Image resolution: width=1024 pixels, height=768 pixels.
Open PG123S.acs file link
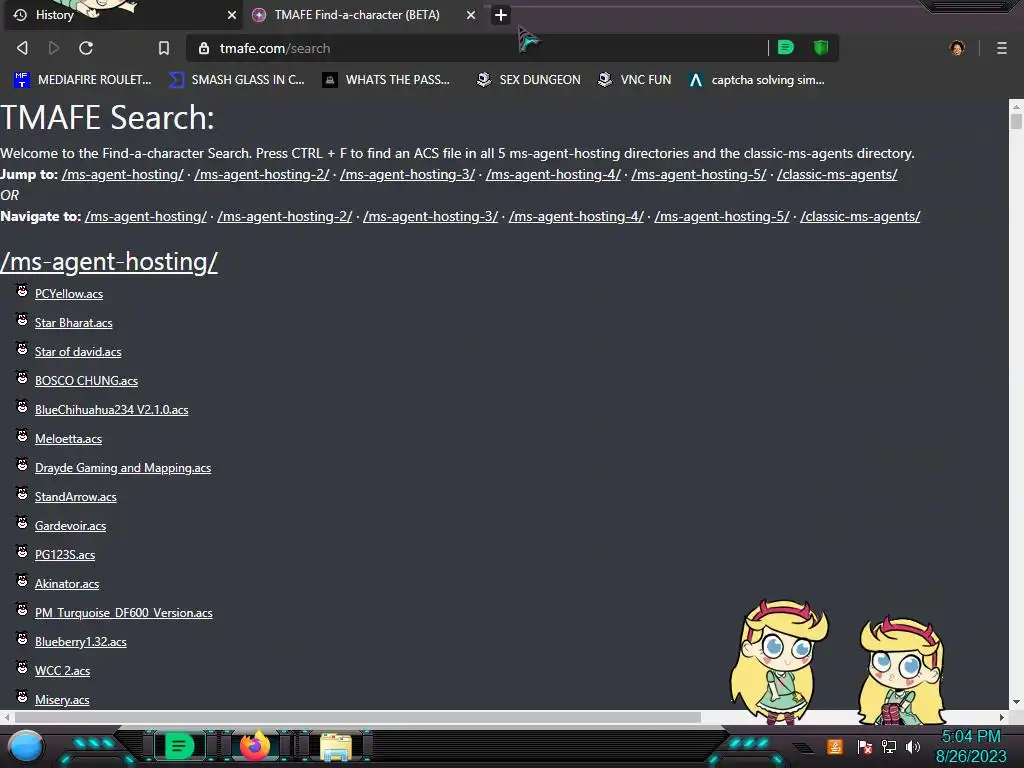[x=65, y=555]
